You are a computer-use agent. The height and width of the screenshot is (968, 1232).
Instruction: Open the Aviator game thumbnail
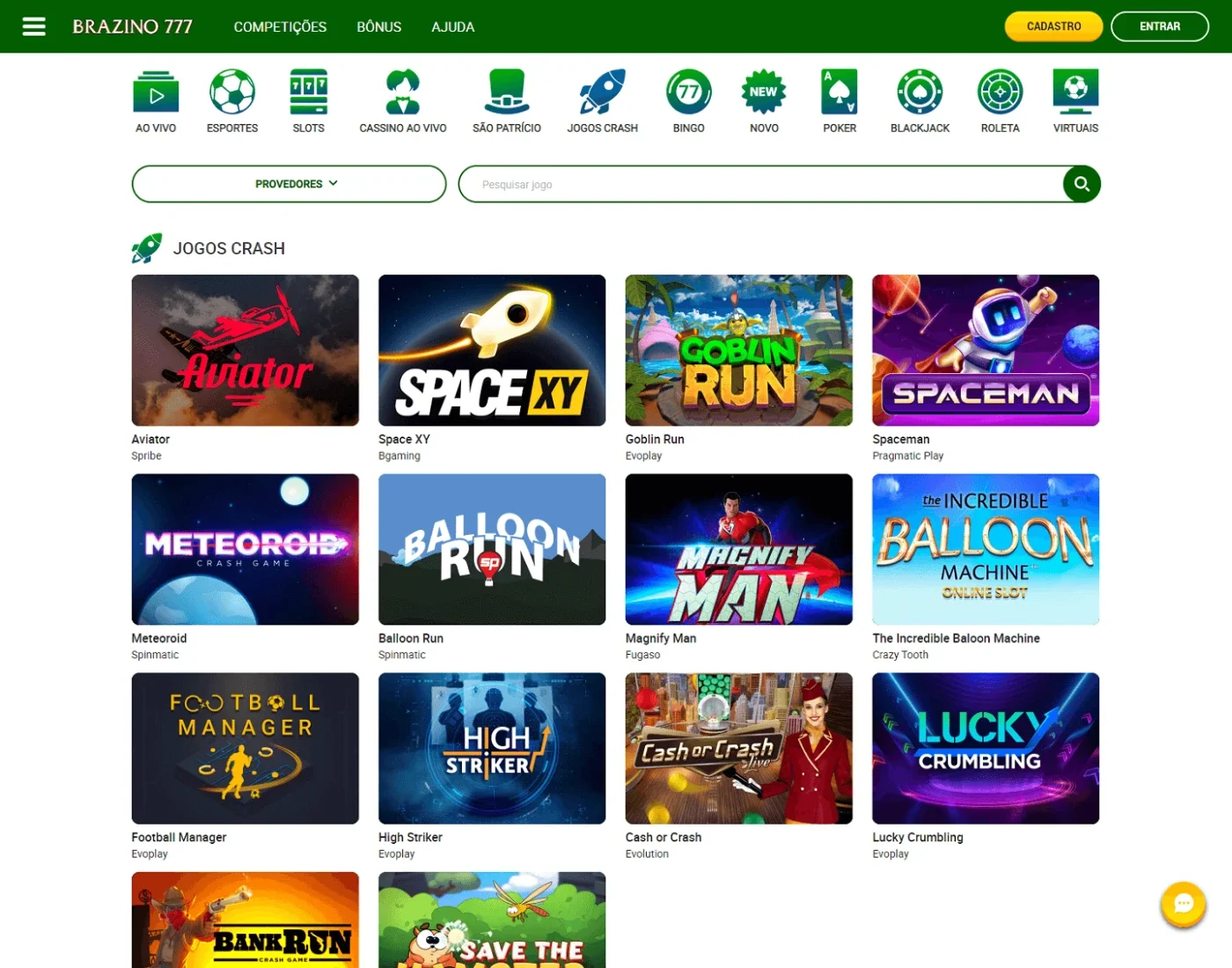tap(246, 350)
